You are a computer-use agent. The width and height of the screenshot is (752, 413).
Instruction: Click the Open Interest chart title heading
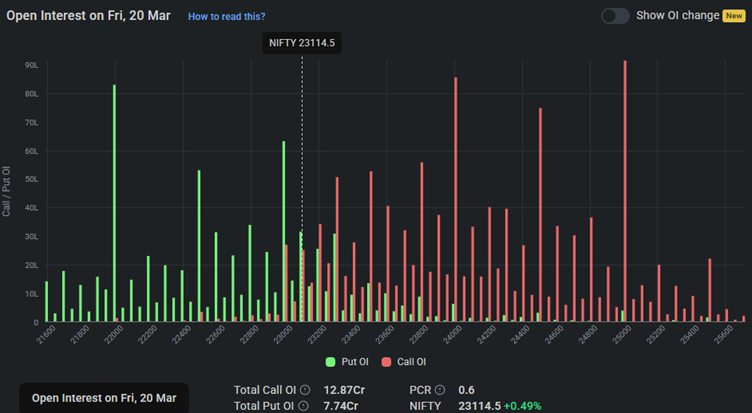pos(88,16)
